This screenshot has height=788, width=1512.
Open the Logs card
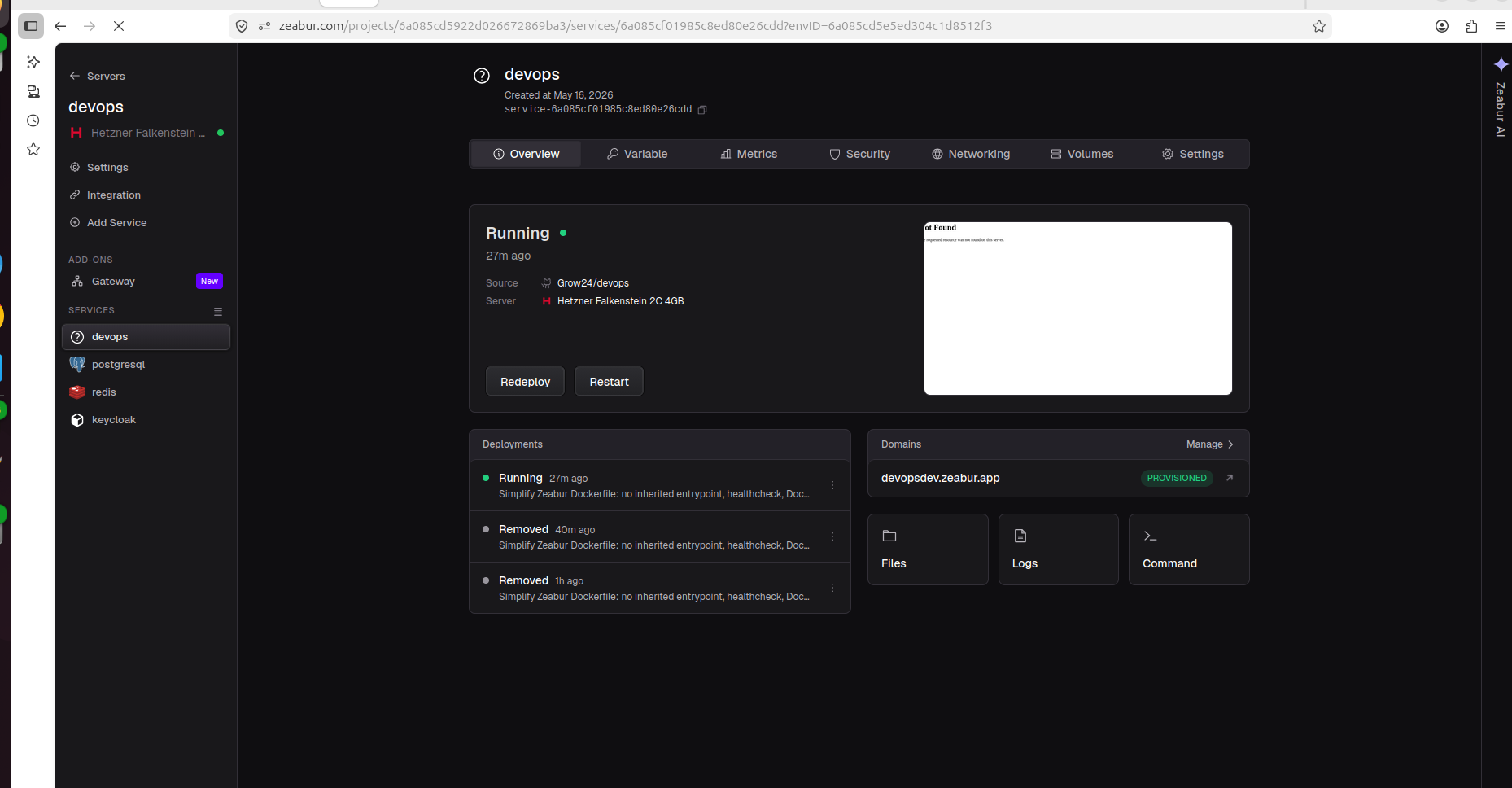[x=1059, y=549]
